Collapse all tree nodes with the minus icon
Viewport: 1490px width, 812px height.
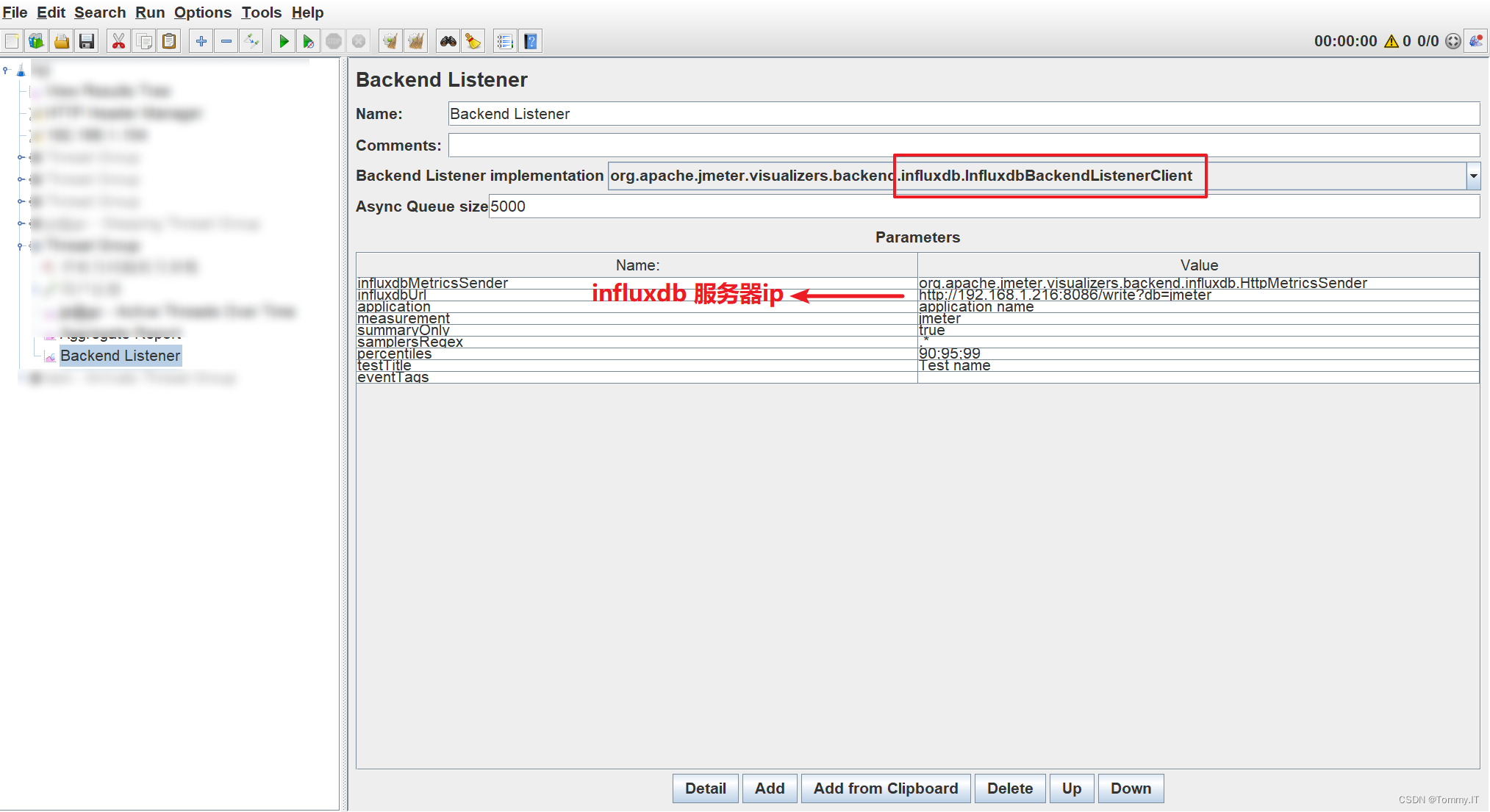[x=226, y=40]
